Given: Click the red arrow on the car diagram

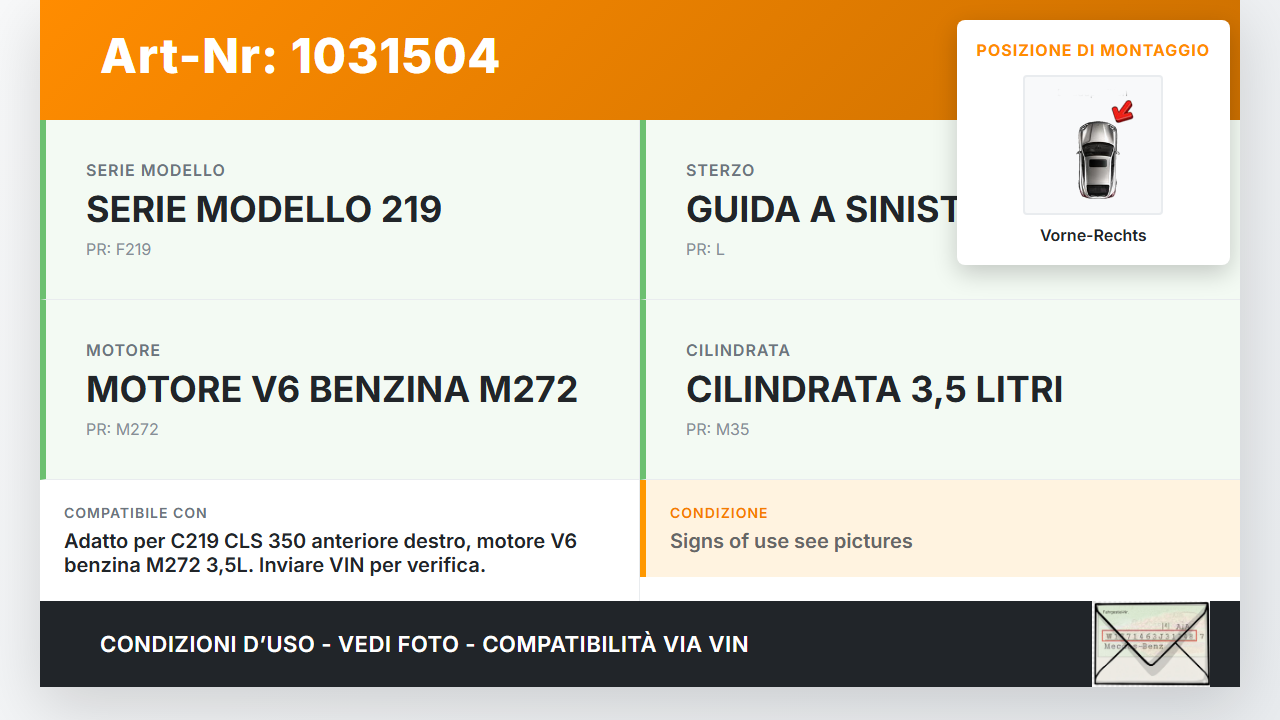Looking at the screenshot, I should (1123, 110).
